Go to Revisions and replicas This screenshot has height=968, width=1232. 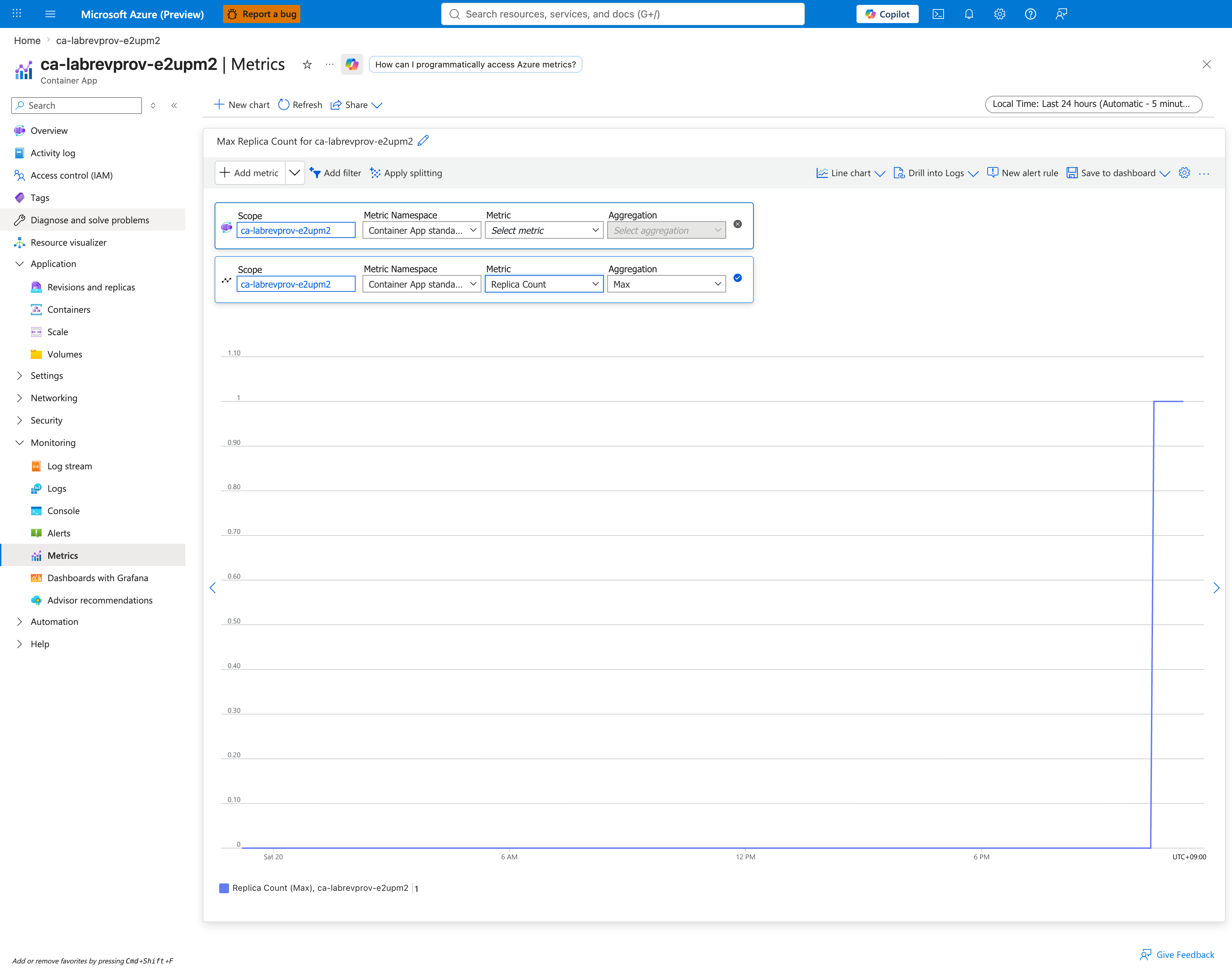pos(91,287)
